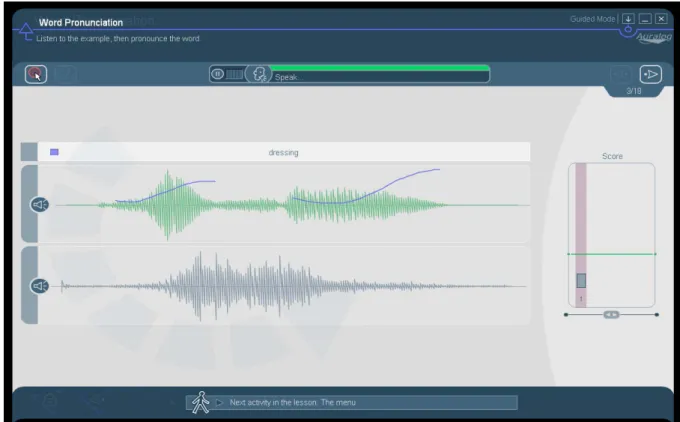The height and width of the screenshot is (422, 680).
Task: Pause the speech recognition progress
Action: [x=217, y=74]
